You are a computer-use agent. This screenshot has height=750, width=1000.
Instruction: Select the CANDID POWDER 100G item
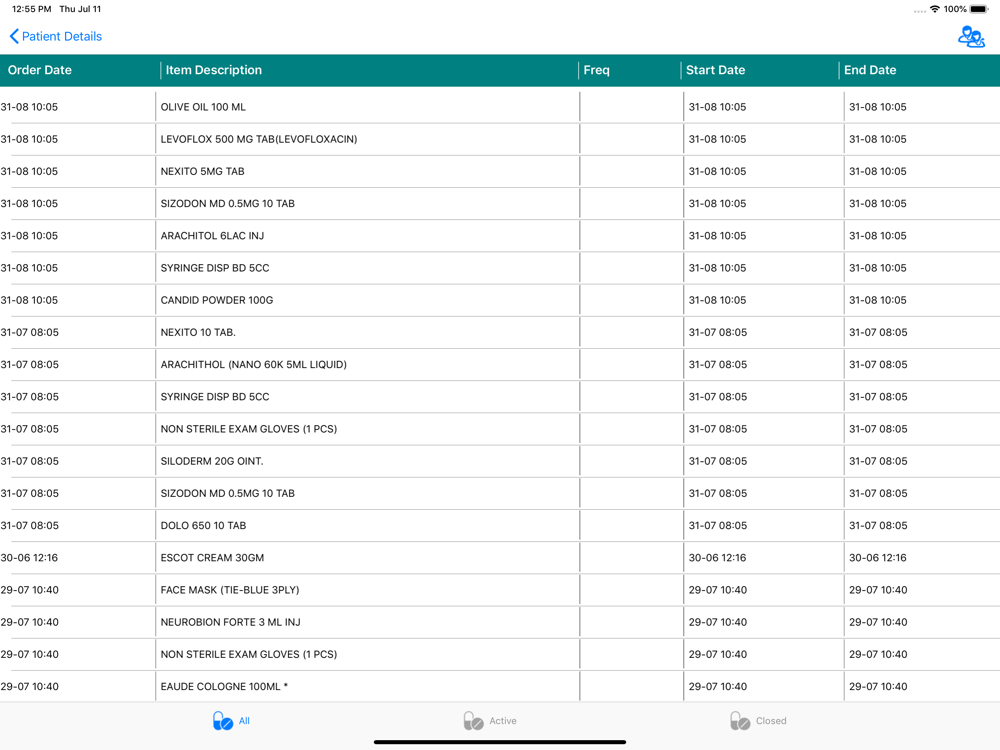pos(217,300)
